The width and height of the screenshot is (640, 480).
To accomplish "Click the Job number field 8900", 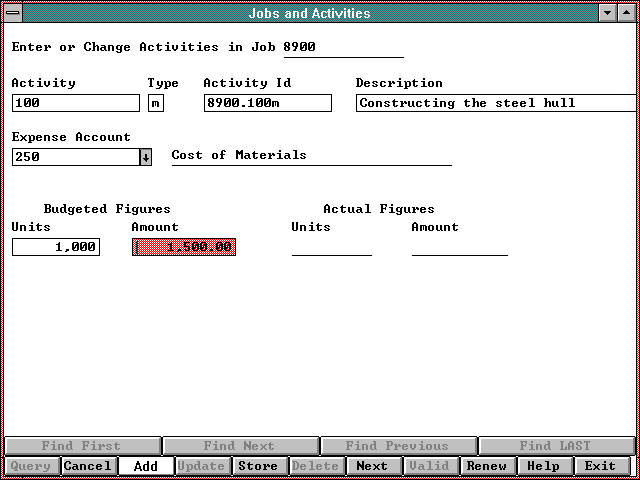I will (x=343, y=48).
